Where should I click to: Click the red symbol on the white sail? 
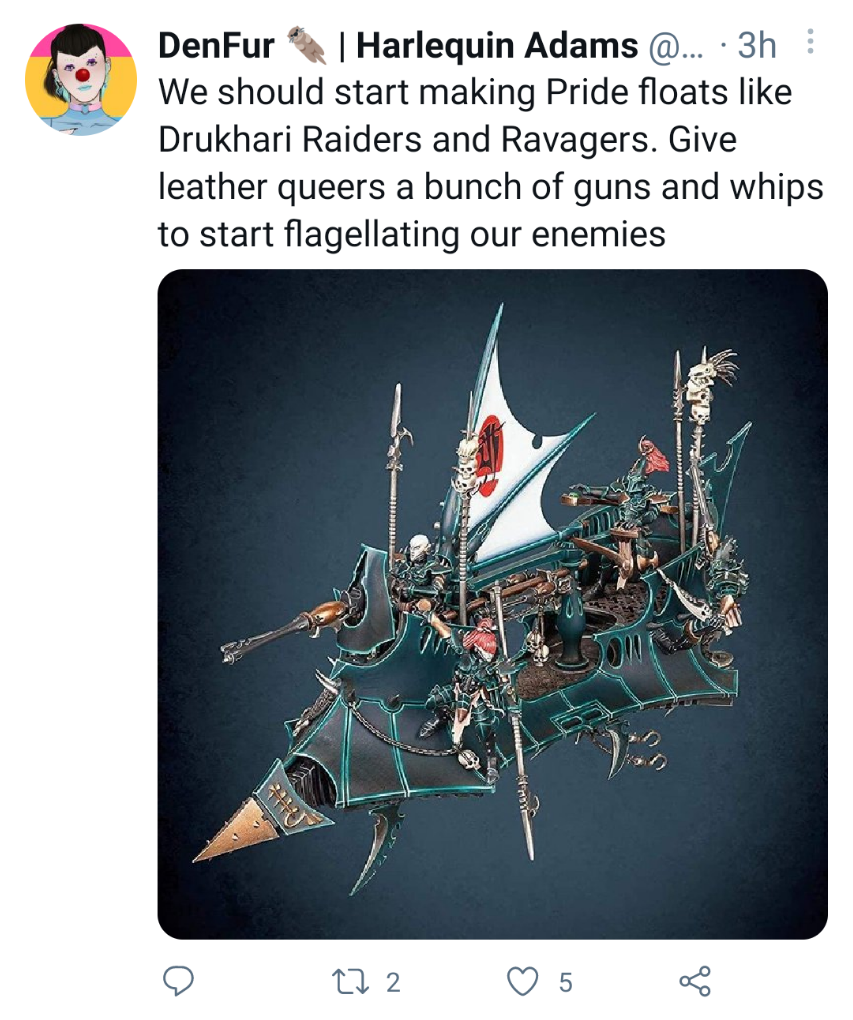(491, 452)
